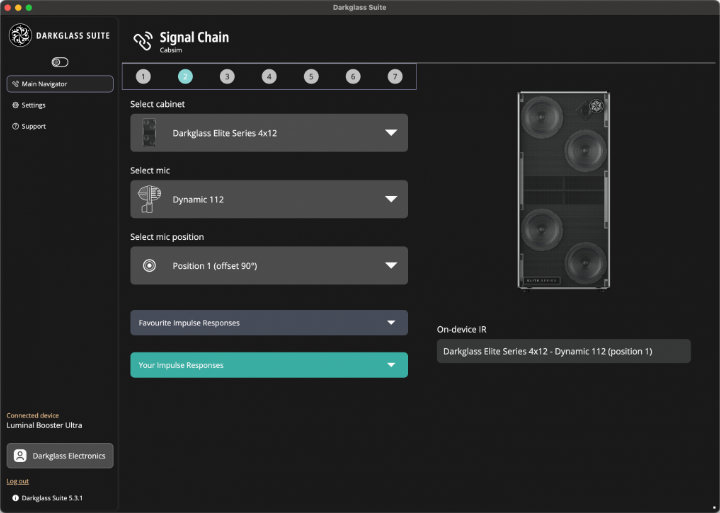This screenshot has height=513, width=720.
Task: Click the Darkglass Suite 5.3.1 text
Action: pyautogui.click(x=52, y=498)
